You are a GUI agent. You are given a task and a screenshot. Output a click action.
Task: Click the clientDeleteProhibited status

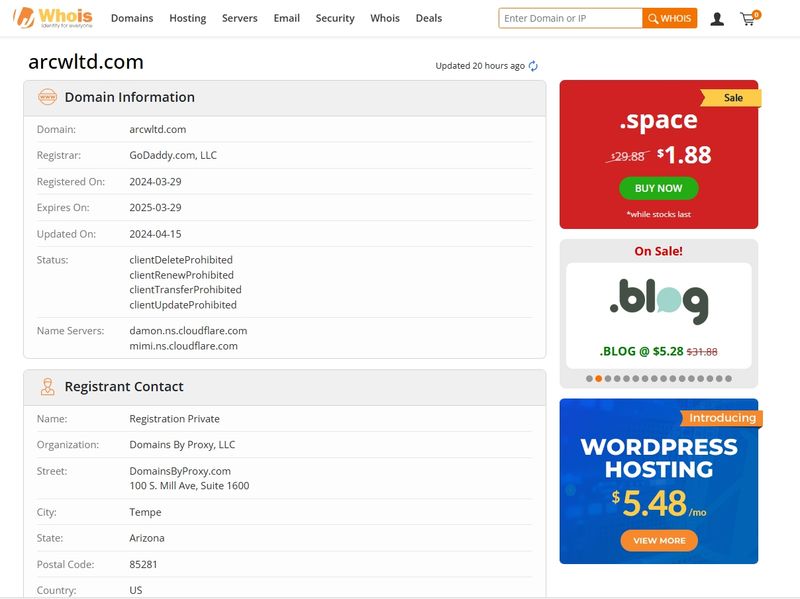(x=181, y=260)
